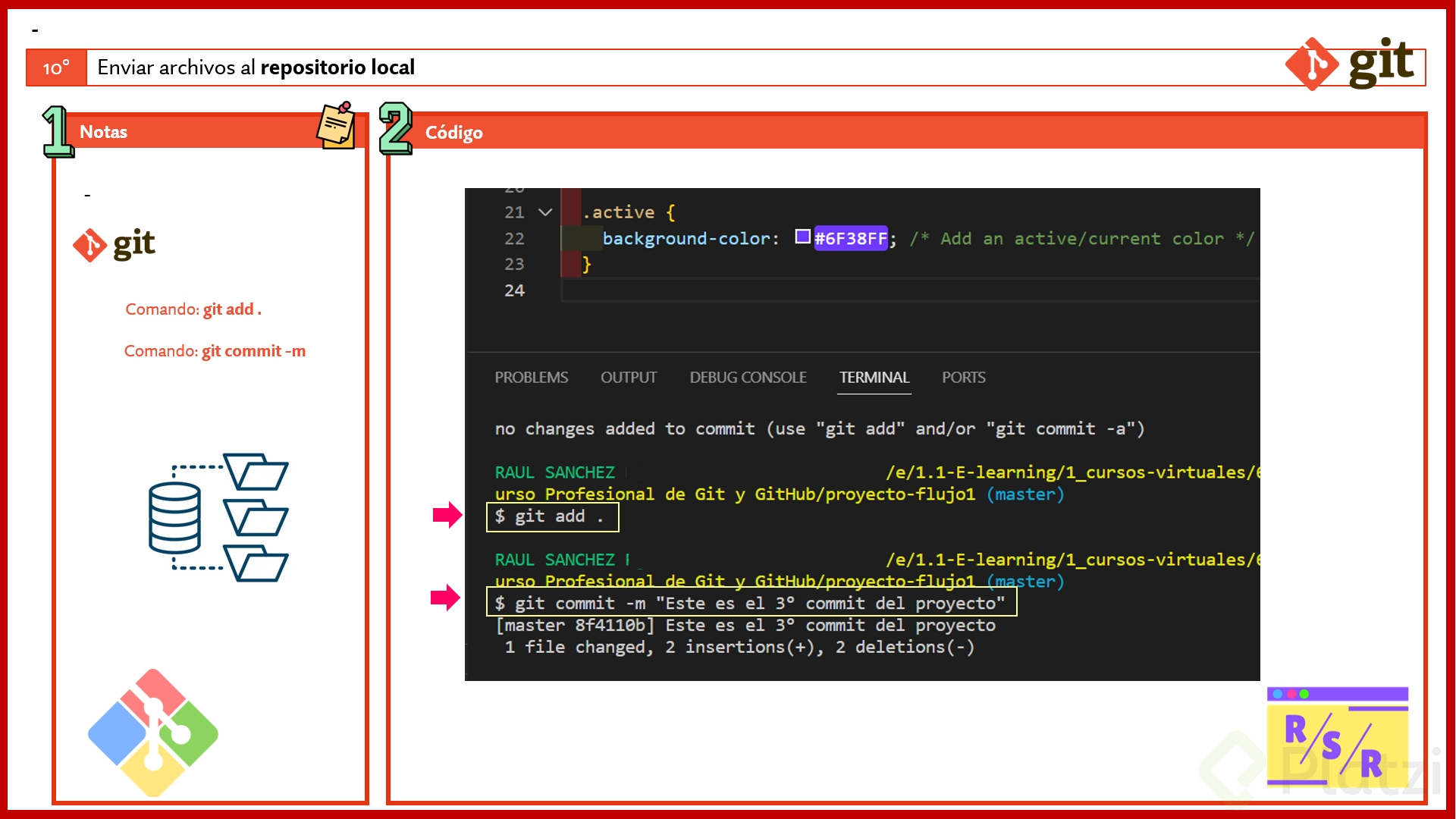Click the 'Comando: git add .' note

193,309
